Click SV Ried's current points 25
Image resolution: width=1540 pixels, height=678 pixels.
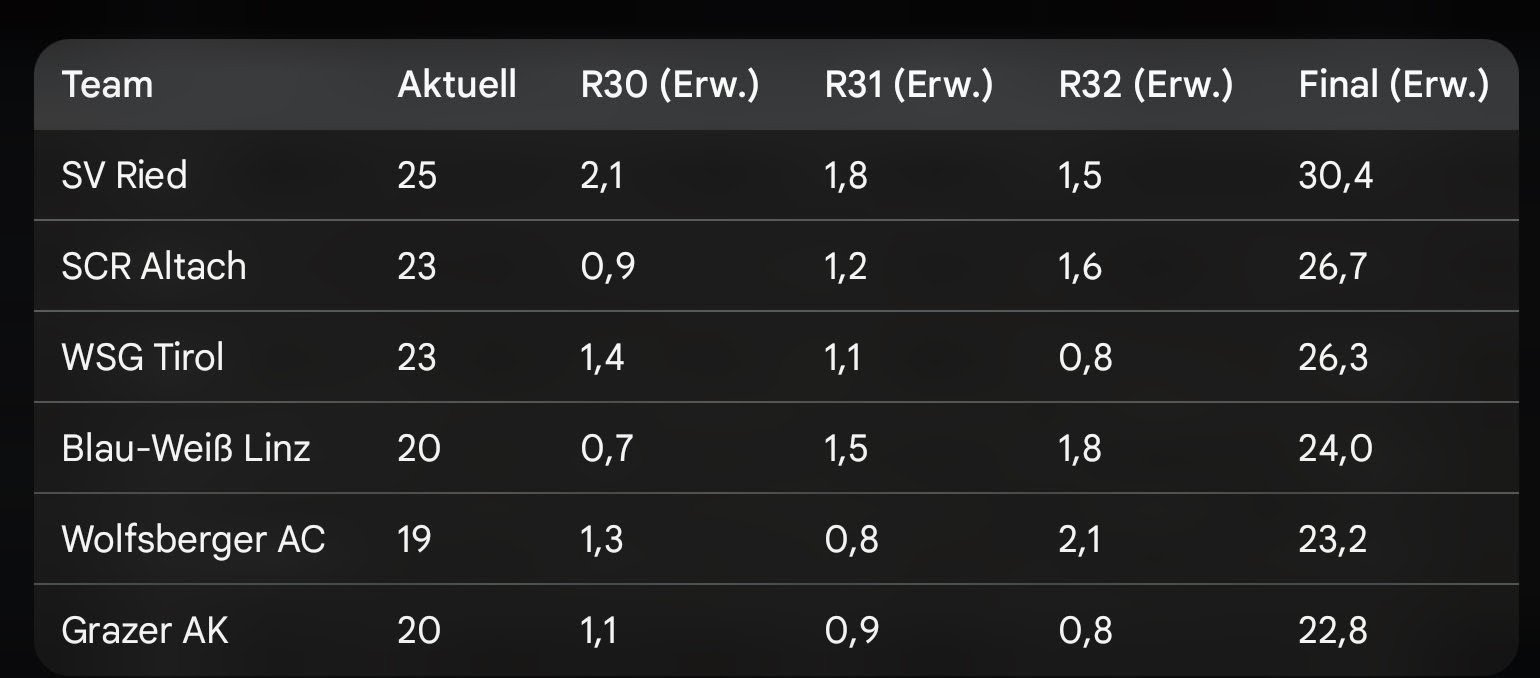click(417, 176)
